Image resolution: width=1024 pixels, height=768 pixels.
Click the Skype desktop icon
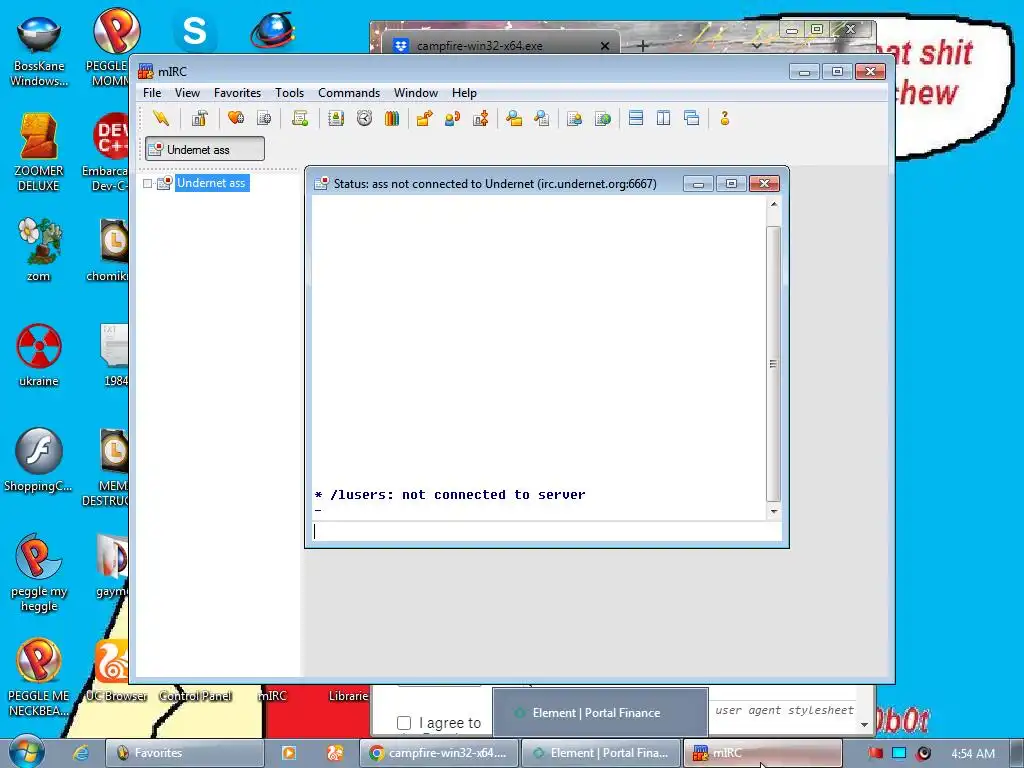[x=194, y=31]
